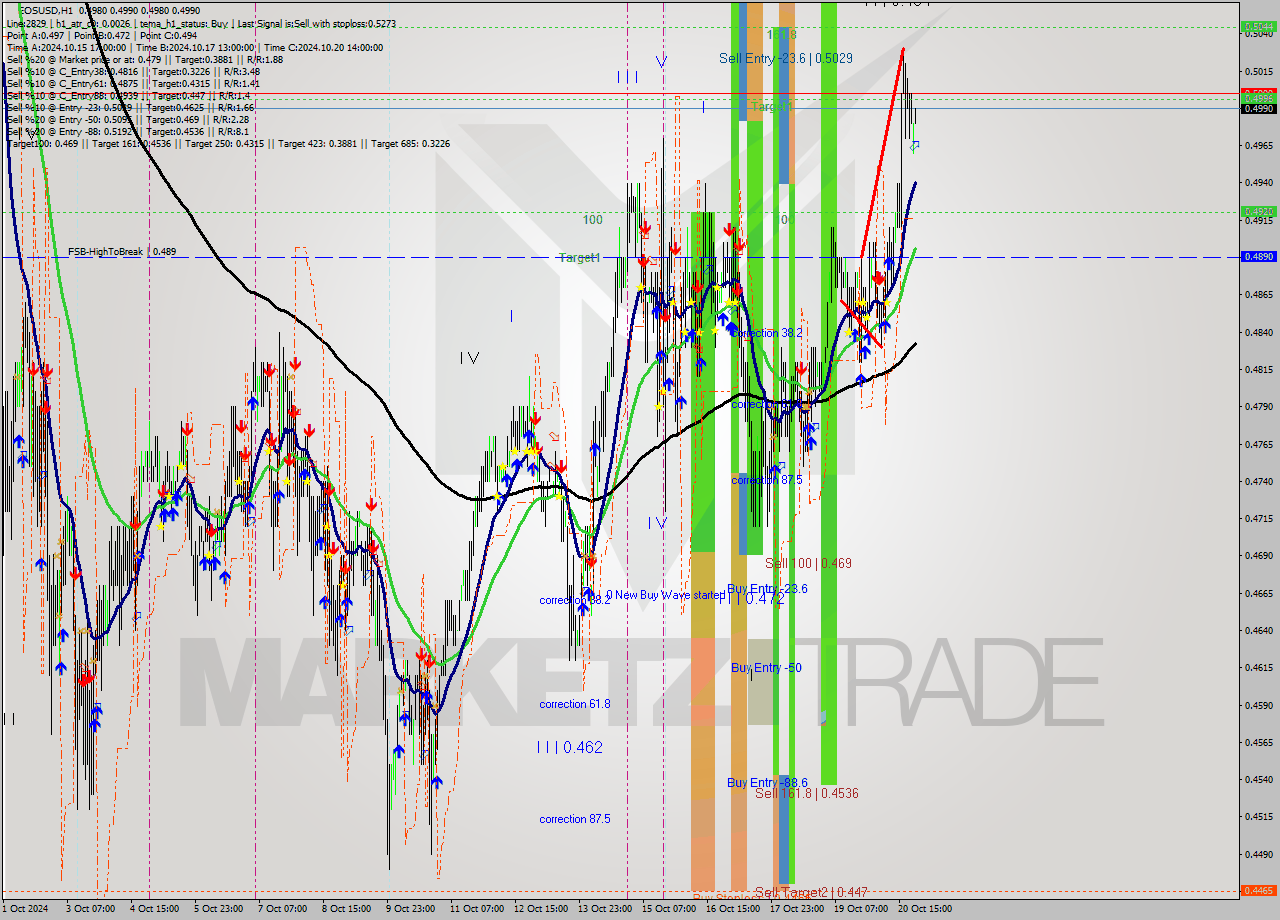This screenshot has height=920, width=1280.
Task: Click the '19 Oct 07:00' date label
Action: tap(861, 909)
